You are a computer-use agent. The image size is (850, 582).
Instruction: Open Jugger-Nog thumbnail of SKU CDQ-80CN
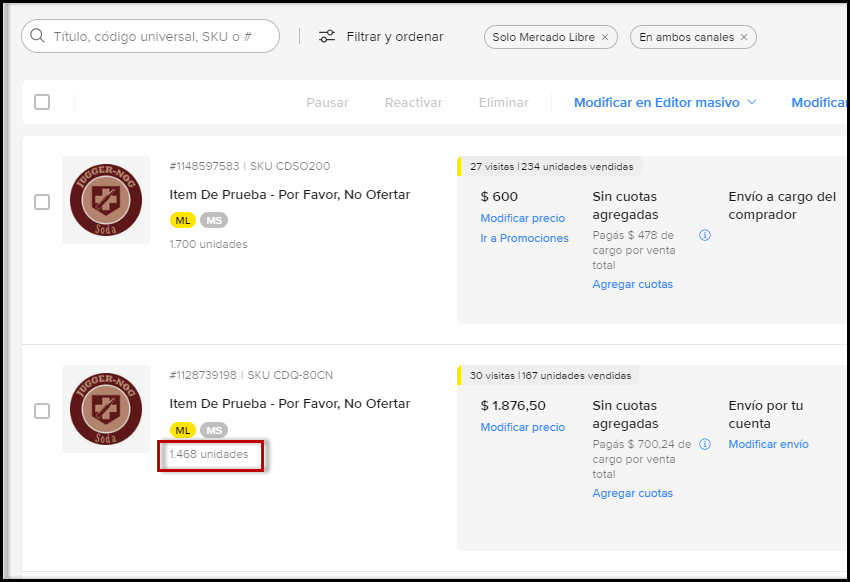point(106,409)
